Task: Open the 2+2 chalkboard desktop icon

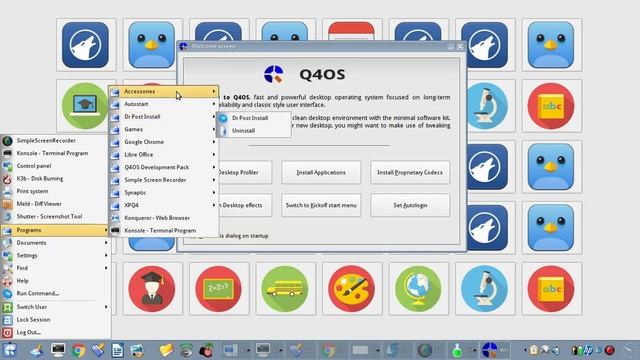Action: point(218,289)
